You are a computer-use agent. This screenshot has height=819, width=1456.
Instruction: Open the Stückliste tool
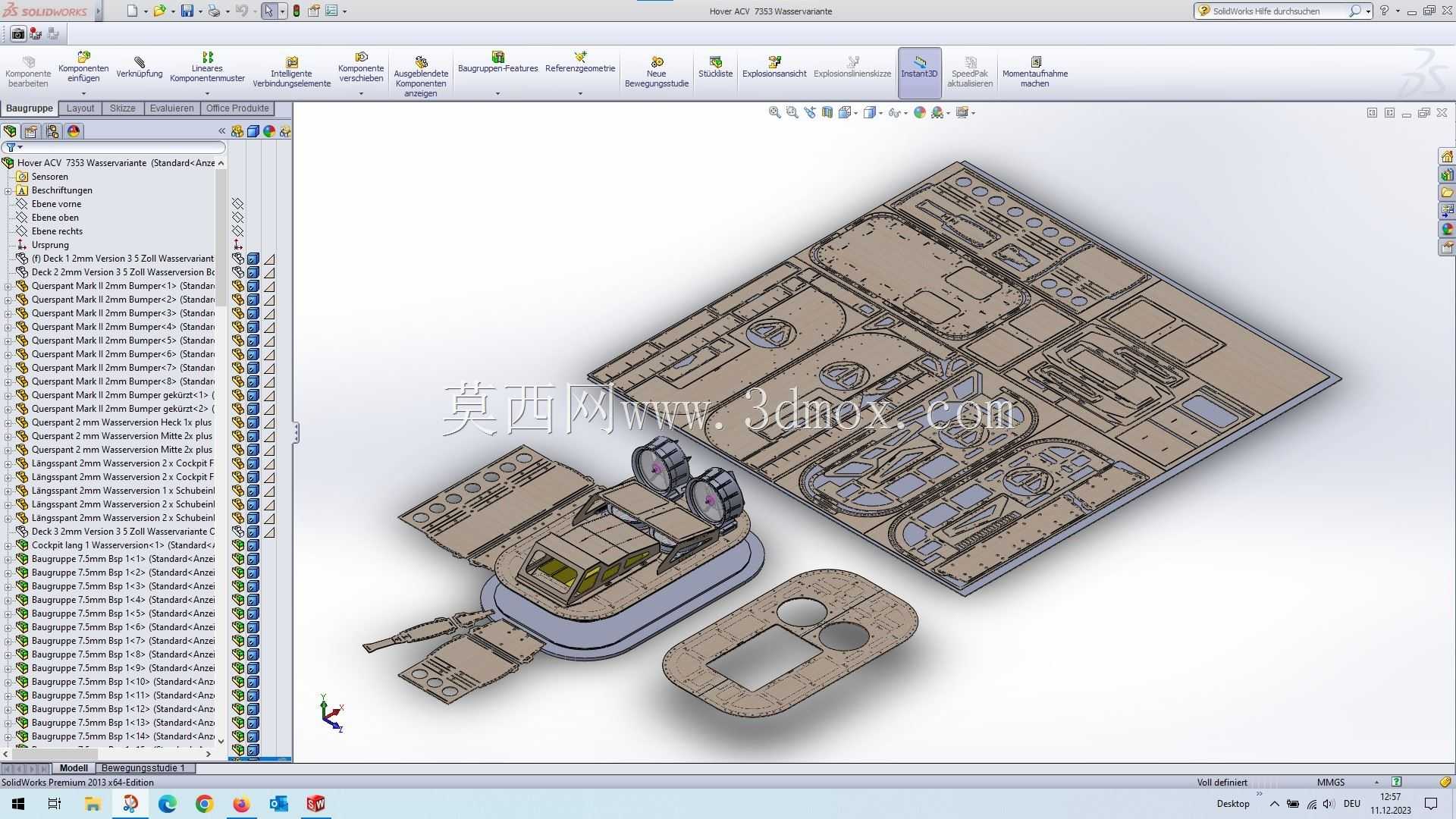pos(715,67)
